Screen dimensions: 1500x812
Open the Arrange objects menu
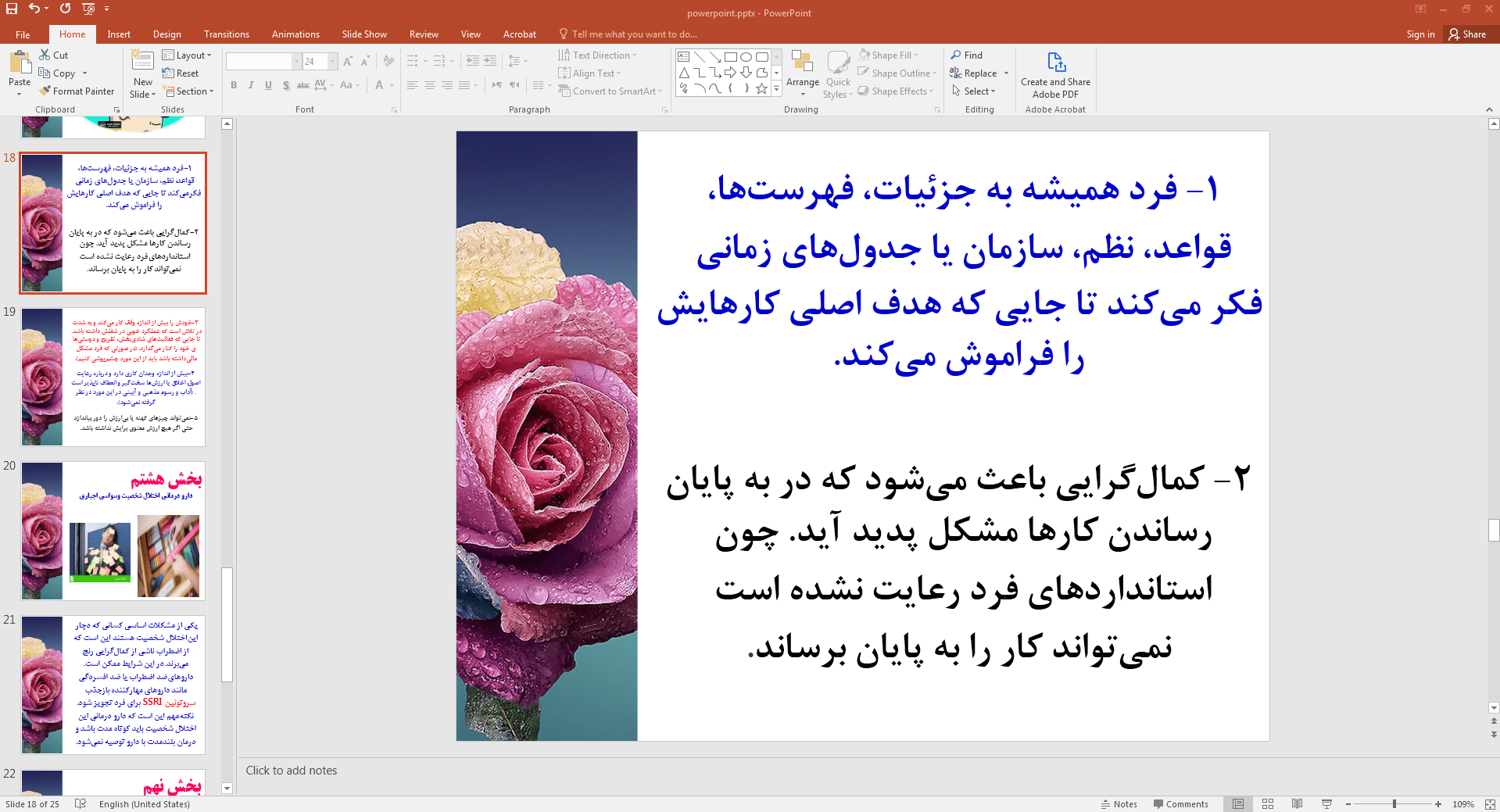(x=803, y=73)
